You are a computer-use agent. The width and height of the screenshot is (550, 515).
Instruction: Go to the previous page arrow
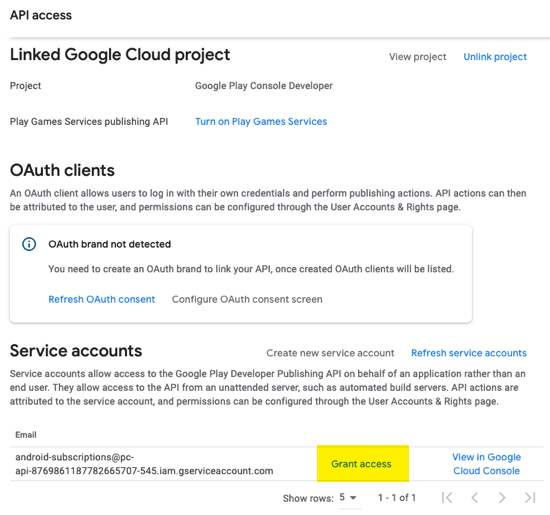point(475,497)
